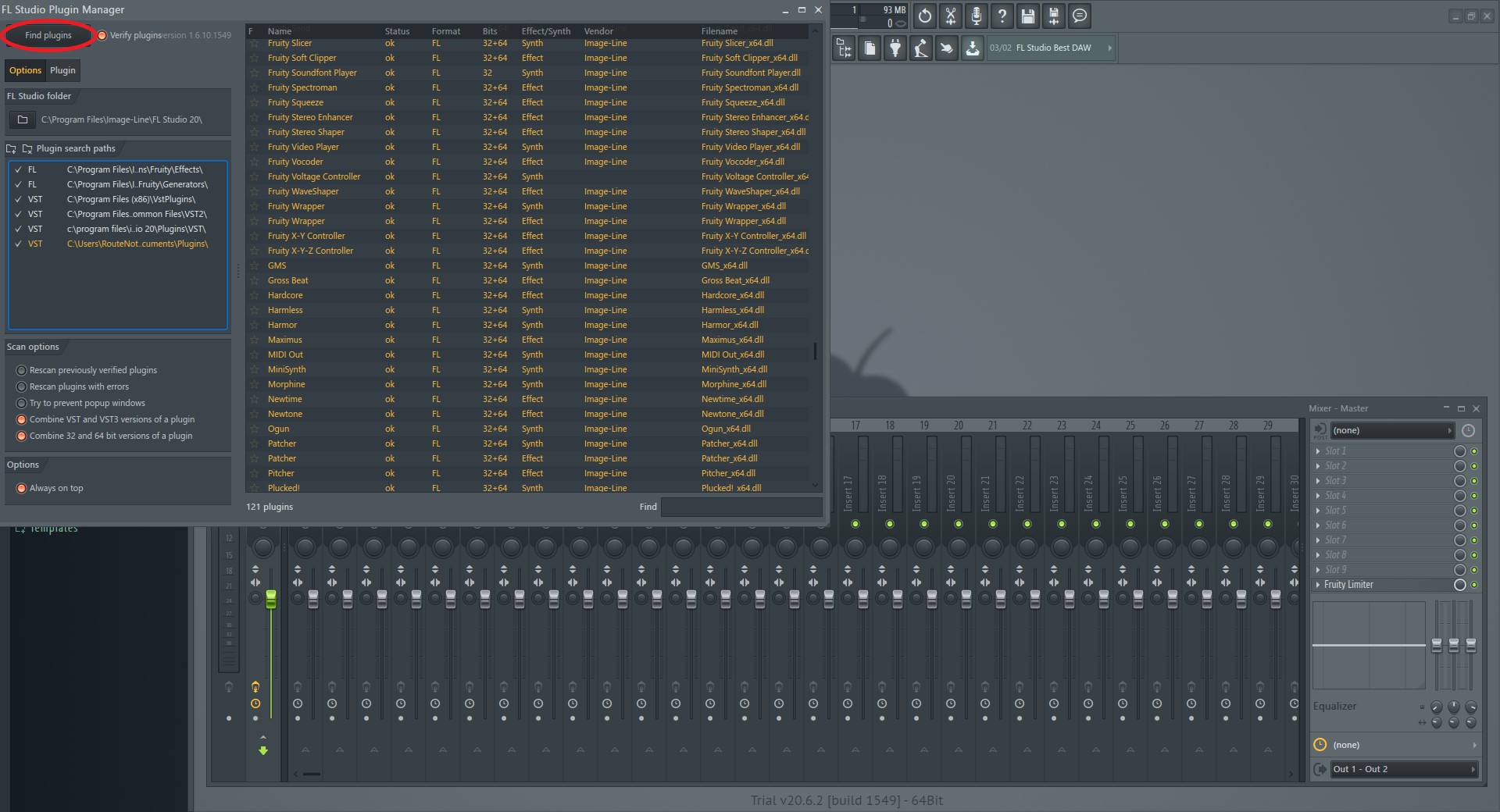Click the speech bubble feedback icon
Screen dimensions: 1500x812
click(1080, 16)
